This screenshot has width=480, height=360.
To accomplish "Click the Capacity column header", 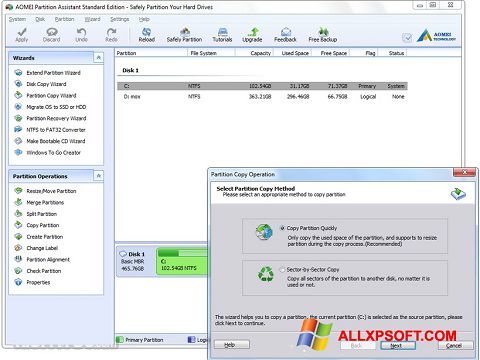I will pyautogui.click(x=254, y=53).
